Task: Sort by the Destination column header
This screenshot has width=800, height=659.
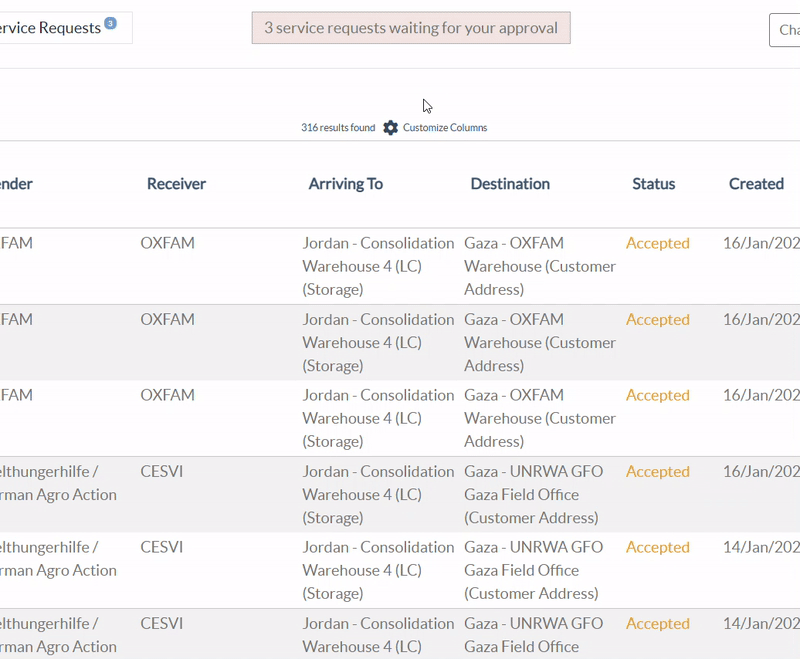Action: (510, 184)
